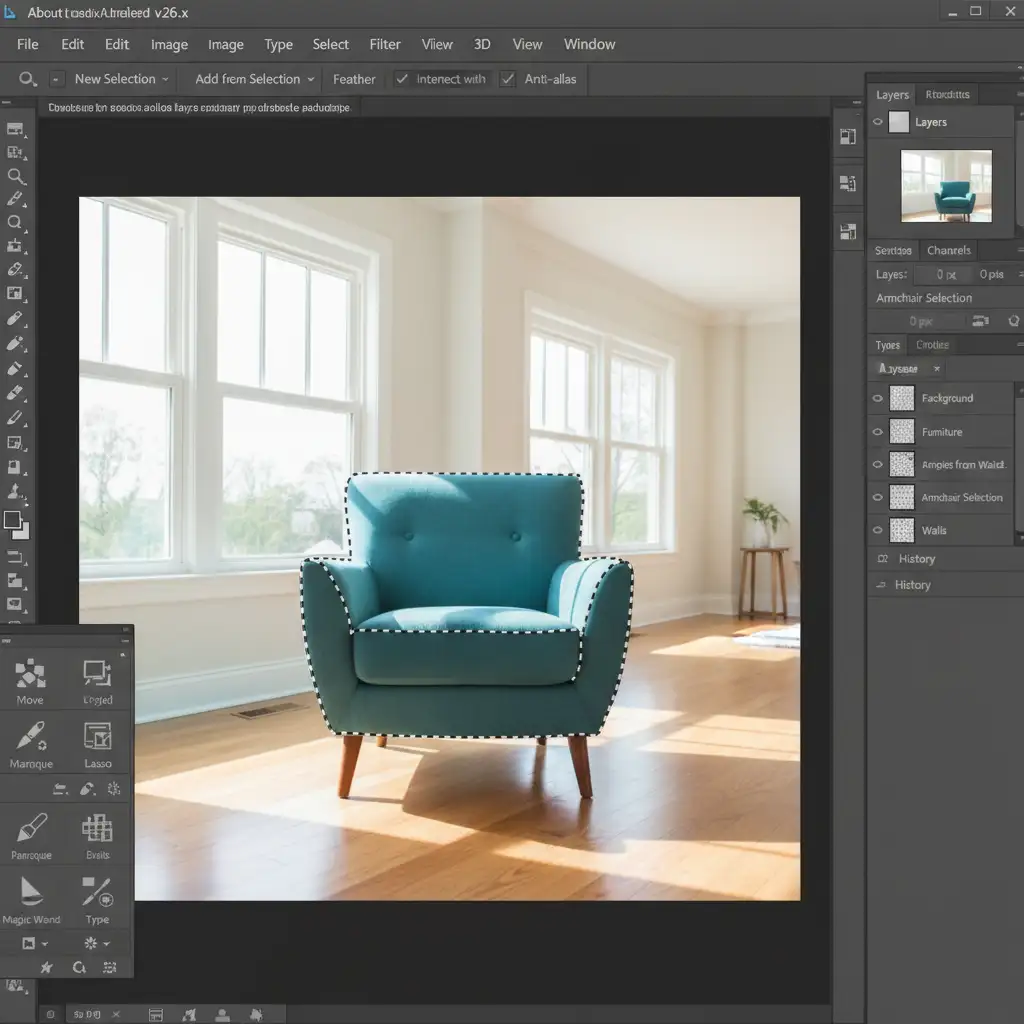Uncheck the Intersect with checkbox
Viewport: 1024px width, 1024px height.
[x=401, y=79]
